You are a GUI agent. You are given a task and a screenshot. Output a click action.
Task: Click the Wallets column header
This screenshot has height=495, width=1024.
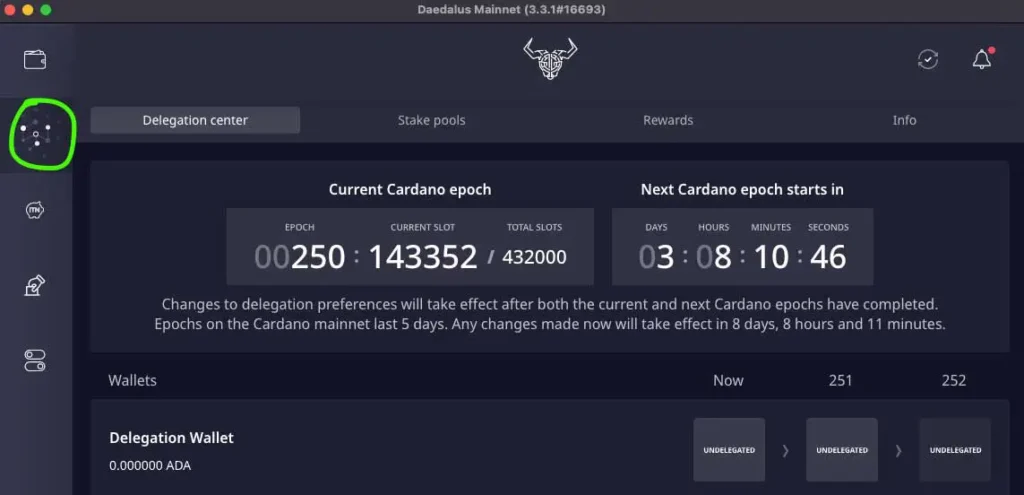point(133,380)
